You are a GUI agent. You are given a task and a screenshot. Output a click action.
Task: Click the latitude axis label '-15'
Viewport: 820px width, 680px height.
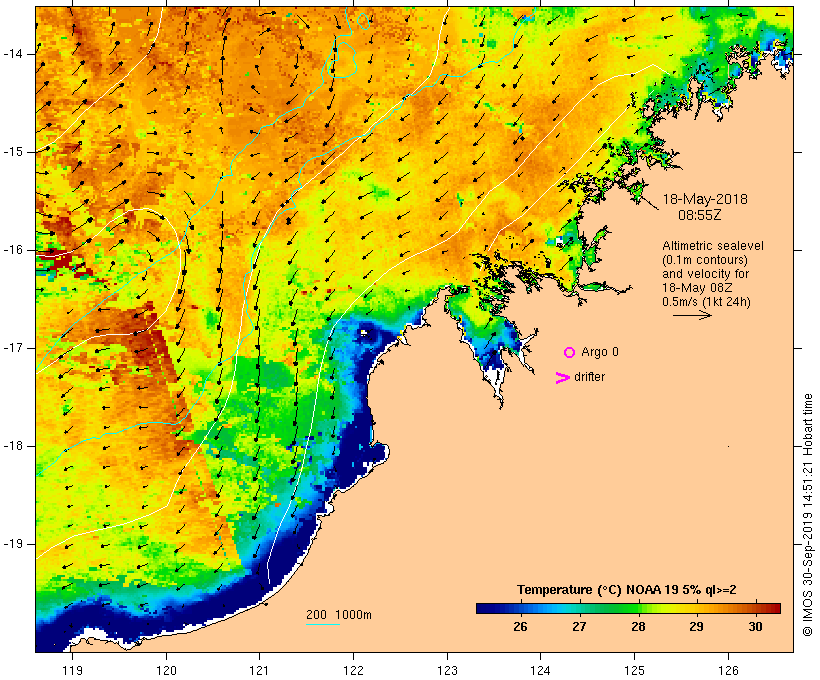pyautogui.click(x=13, y=152)
